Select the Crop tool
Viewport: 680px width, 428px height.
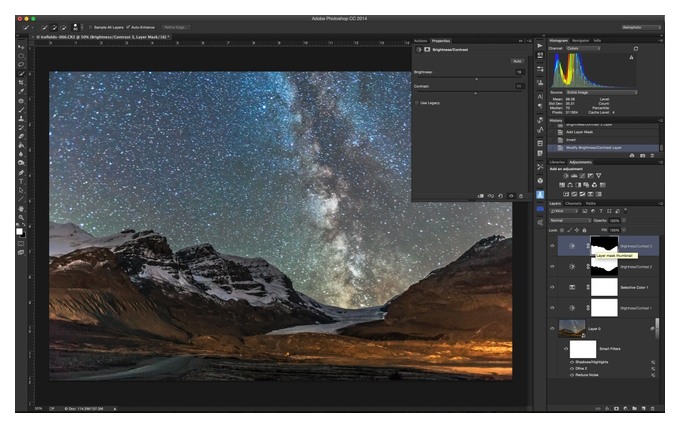tap(21, 82)
